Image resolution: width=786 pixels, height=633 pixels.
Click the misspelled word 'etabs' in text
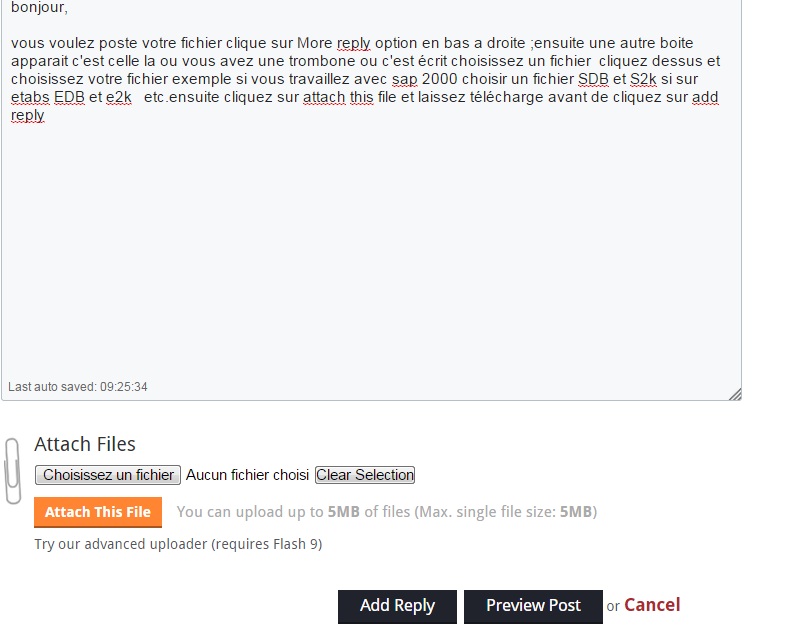click(30, 97)
